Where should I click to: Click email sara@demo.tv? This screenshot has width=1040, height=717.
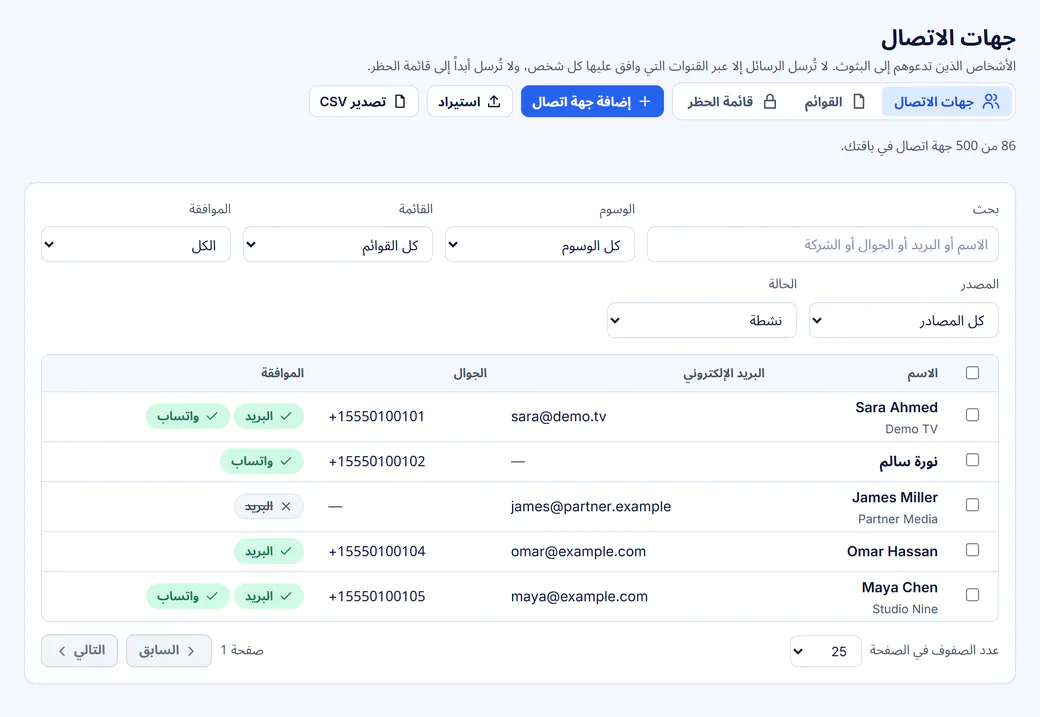pyautogui.click(x=558, y=417)
